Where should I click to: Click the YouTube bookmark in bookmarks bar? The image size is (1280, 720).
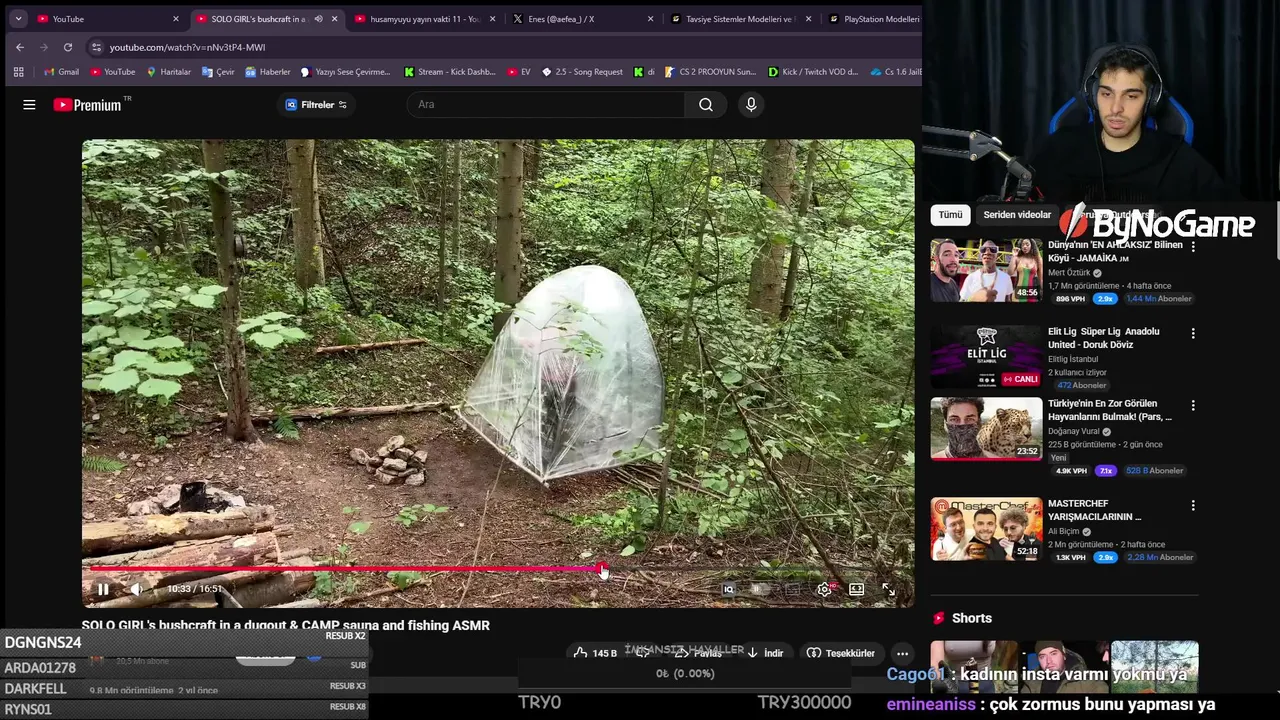[x=113, y=72]
